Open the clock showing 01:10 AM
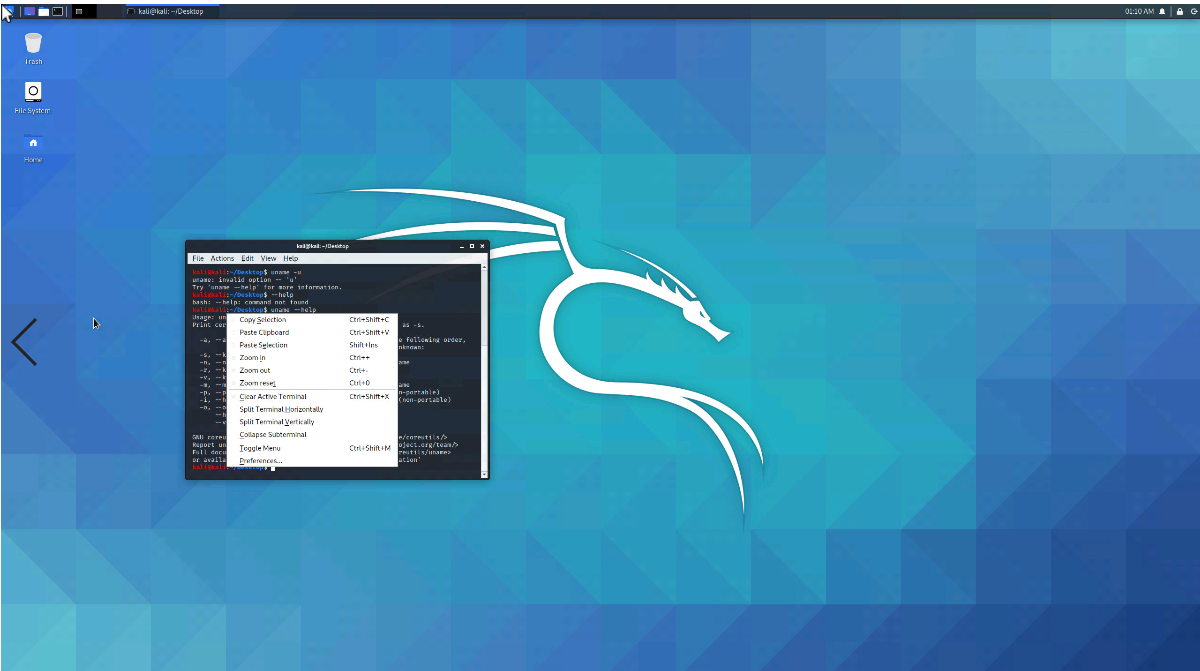This screenshot has width=1200, height=671. click(1139, 11)
